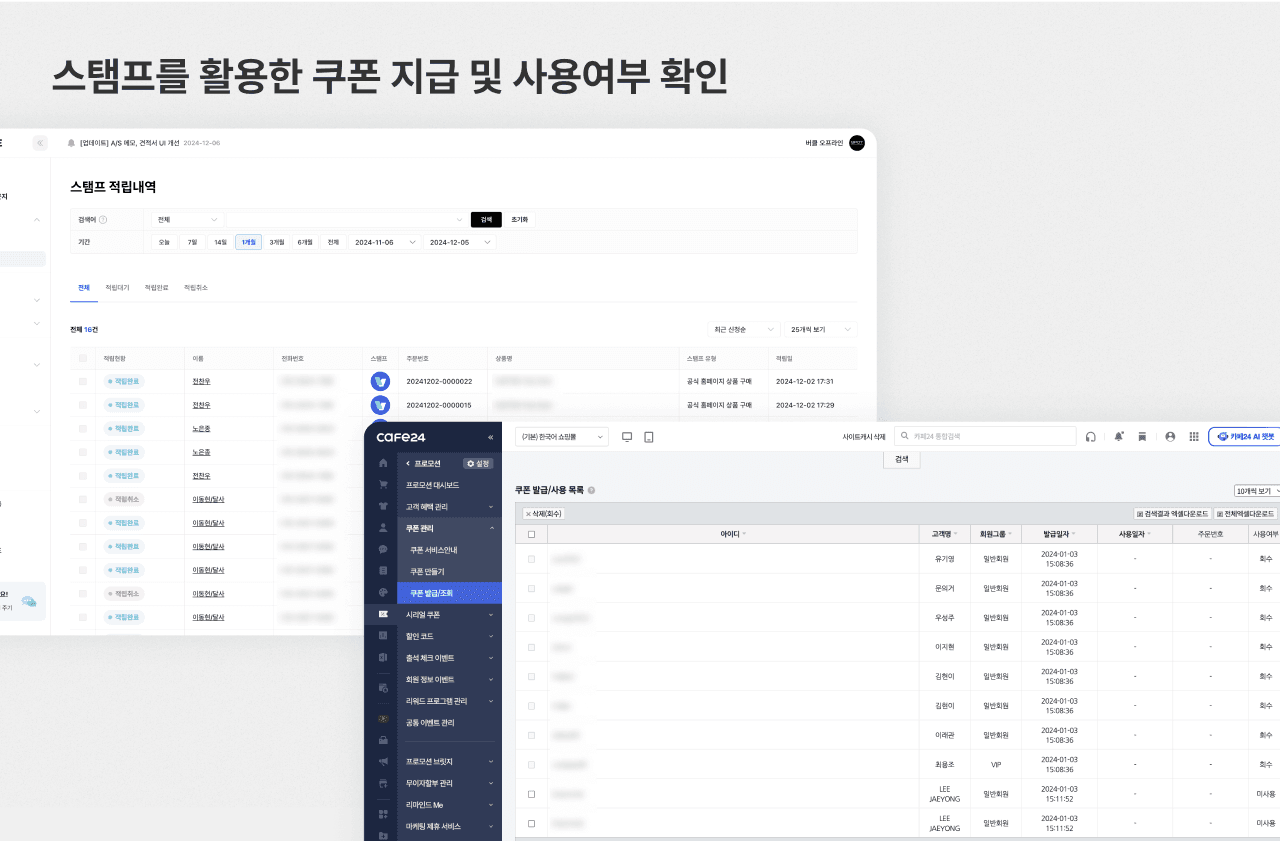Open the 25개씩 보기 dropdown
This screenshot has height=841, width=1280.
(x=820, y=329)
